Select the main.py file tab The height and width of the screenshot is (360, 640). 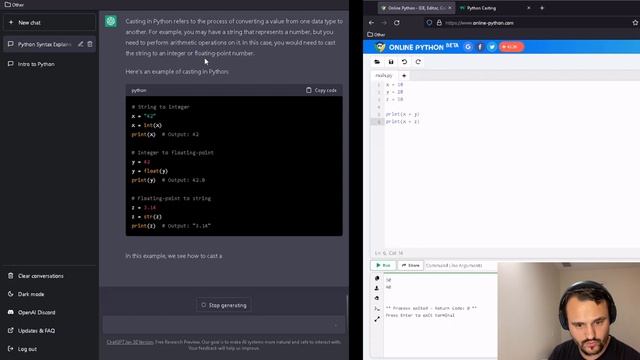pyautogui.click(x=384, y=76)
